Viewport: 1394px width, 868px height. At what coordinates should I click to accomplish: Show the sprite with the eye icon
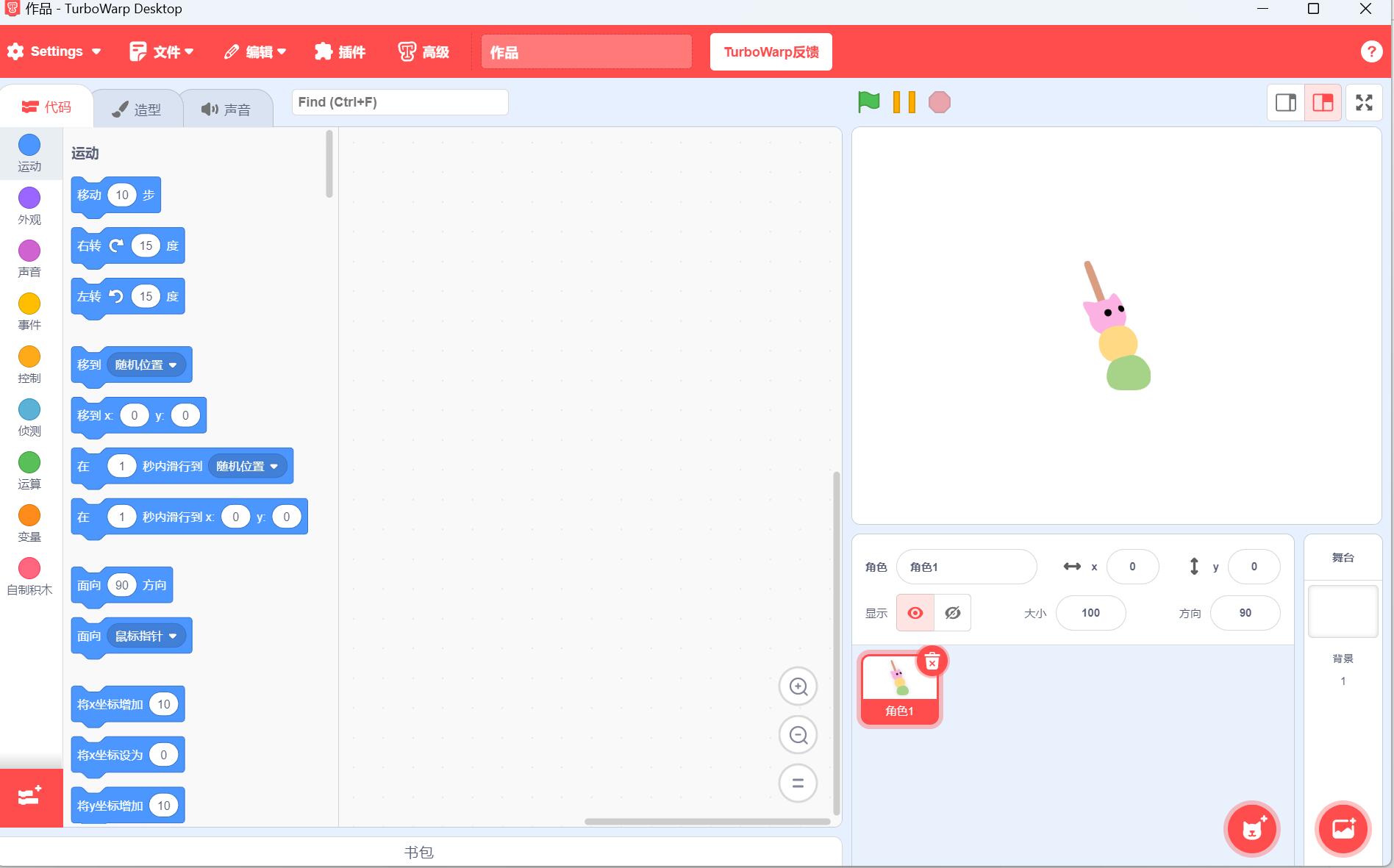(x=915, y=613)
